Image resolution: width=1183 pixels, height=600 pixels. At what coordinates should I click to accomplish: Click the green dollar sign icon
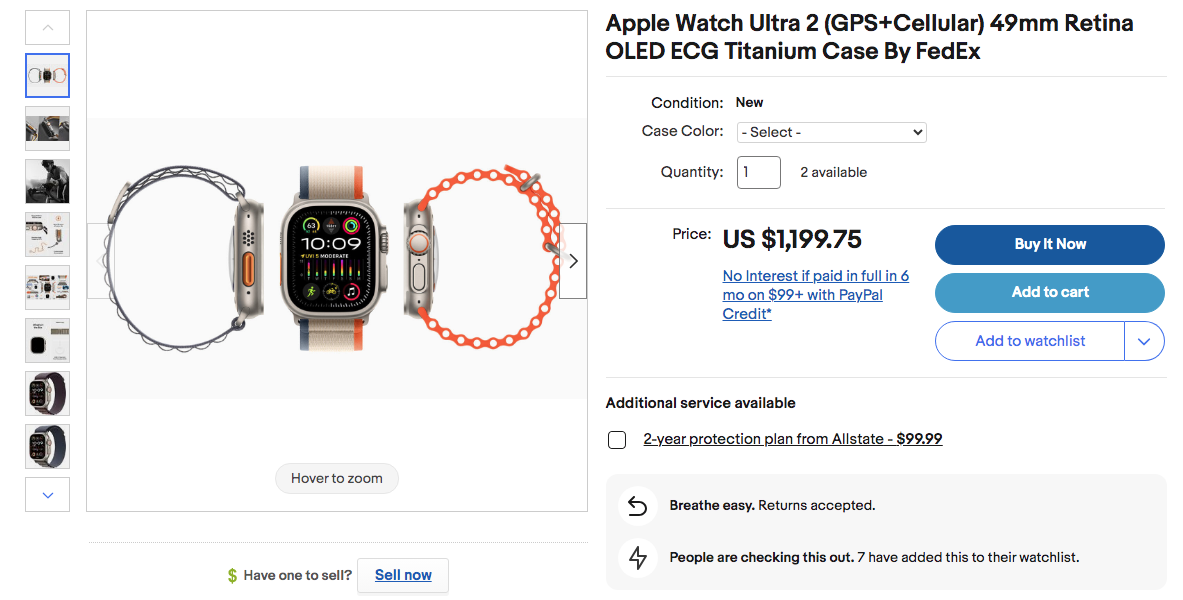point(232,576)
